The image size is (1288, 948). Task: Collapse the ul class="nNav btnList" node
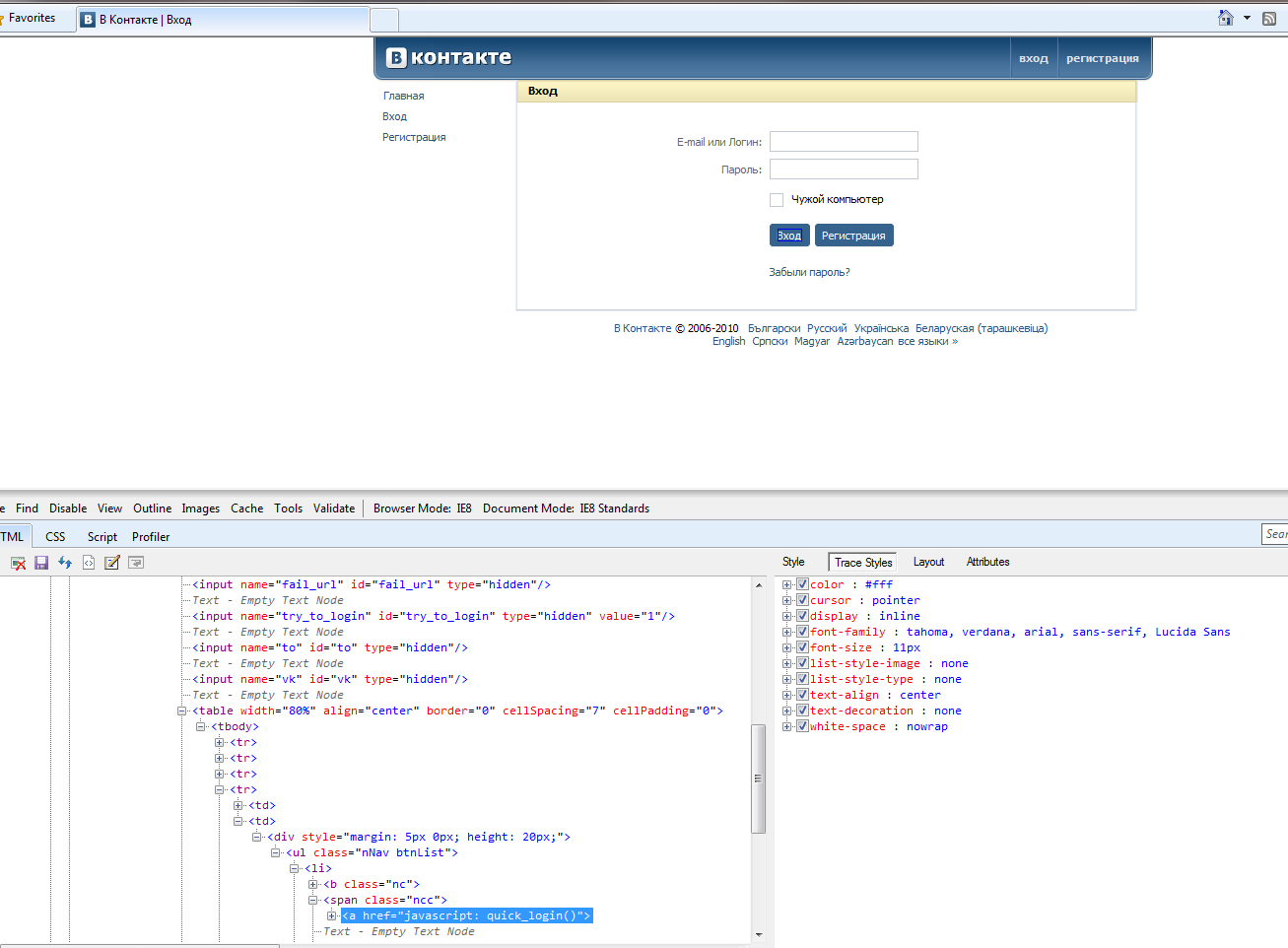pos(276,852)
